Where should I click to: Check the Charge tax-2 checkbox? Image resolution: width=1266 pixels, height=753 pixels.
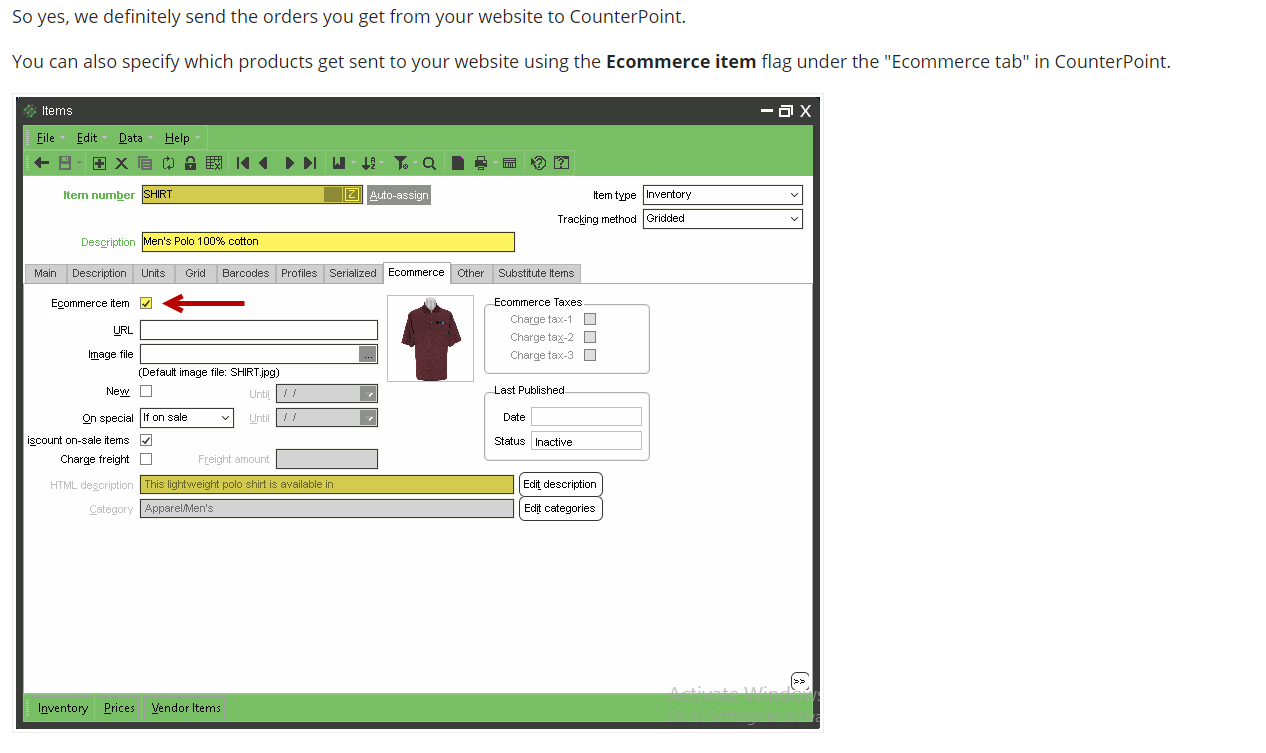tap(590, 337)
